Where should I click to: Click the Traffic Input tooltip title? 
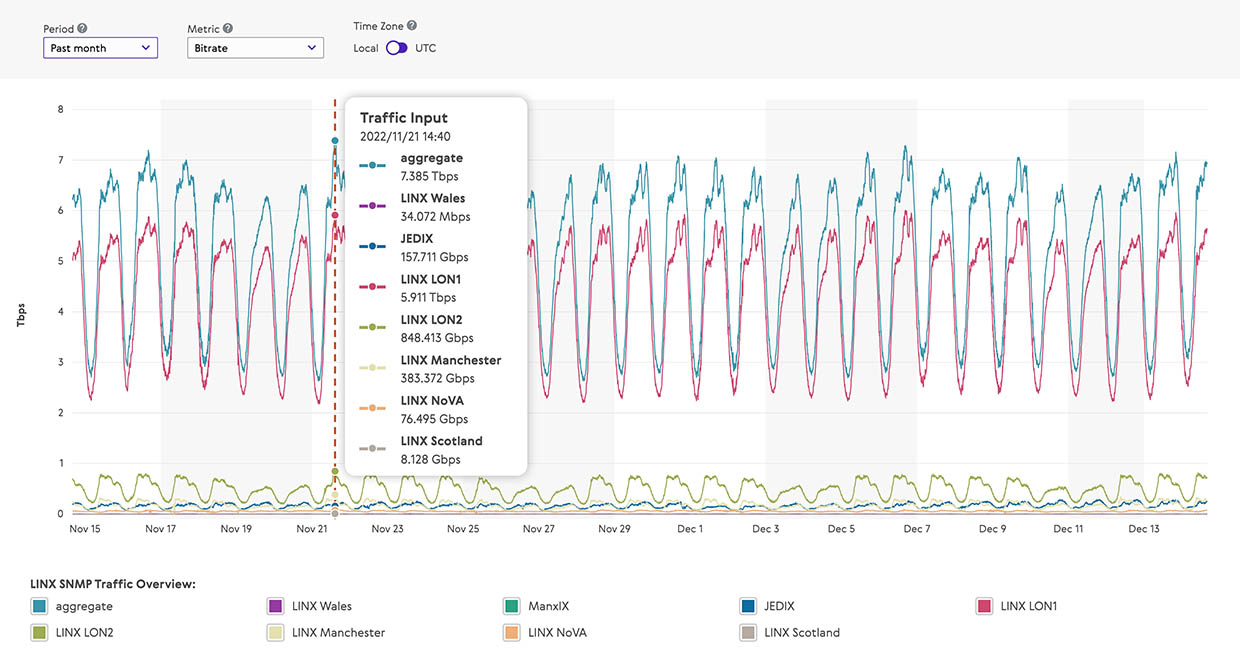tap(404, 118)
